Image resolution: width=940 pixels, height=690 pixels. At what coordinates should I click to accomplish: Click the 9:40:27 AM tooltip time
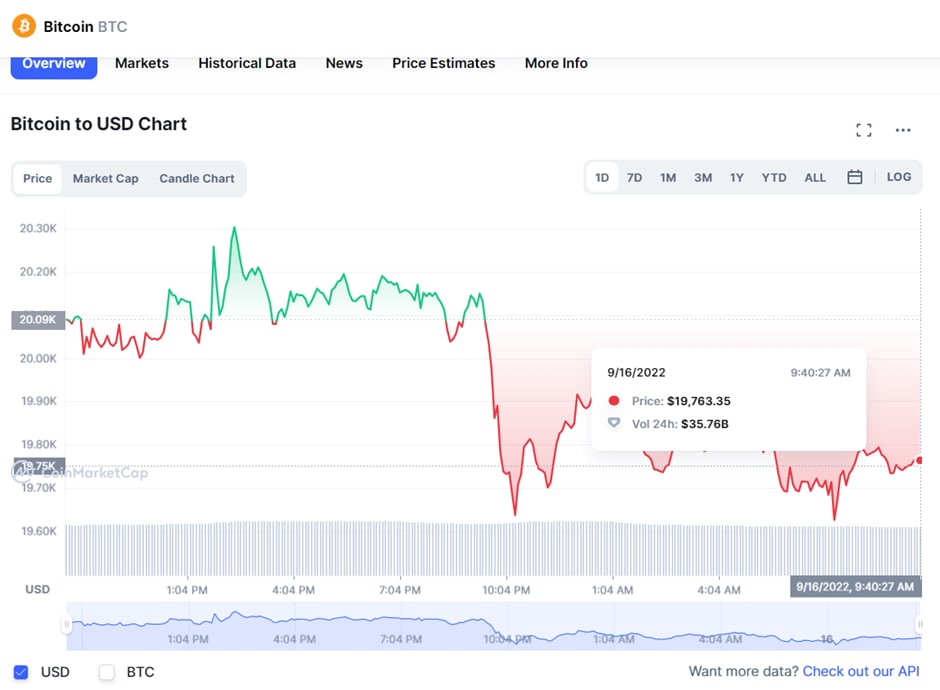[x=820, y=373]
